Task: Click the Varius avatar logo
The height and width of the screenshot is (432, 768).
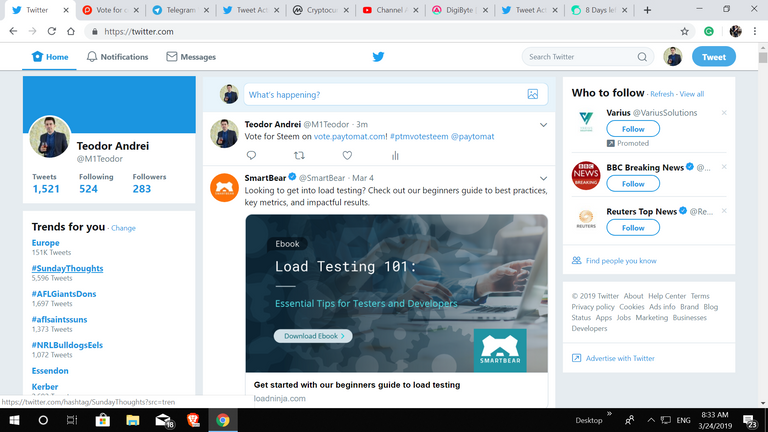Action: (x=586, y=121)
